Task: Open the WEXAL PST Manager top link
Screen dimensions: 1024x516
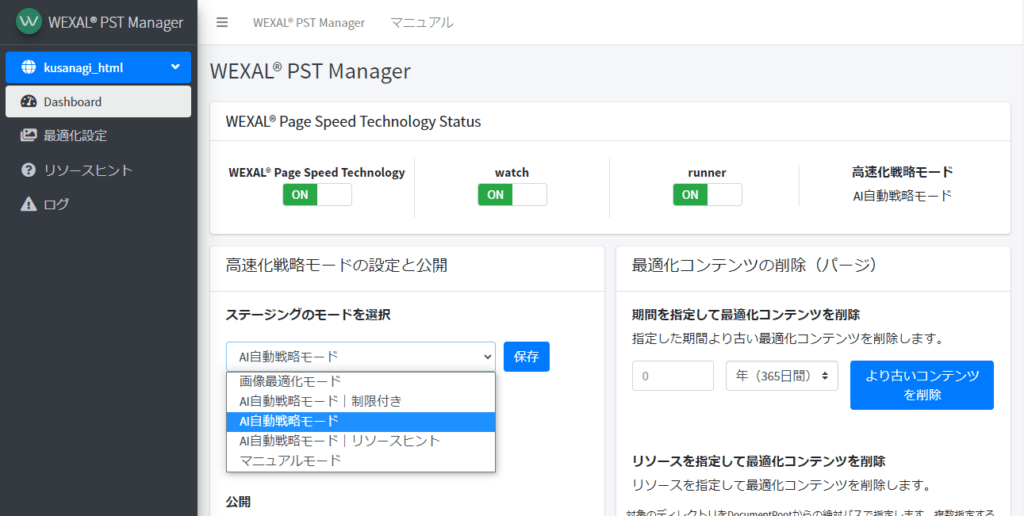Action: click(309, 22)
